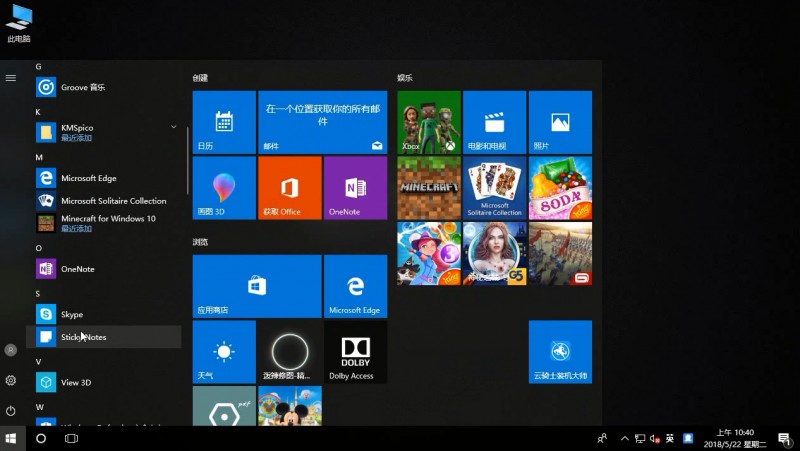Screen dimensions: 800x451
Task: Show hidden system tray icons
Action: (624, 438)
